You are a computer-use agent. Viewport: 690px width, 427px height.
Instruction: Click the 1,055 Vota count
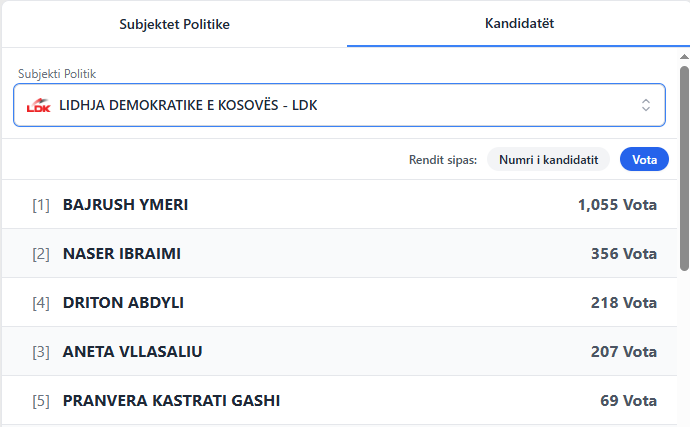pos(617,205)
